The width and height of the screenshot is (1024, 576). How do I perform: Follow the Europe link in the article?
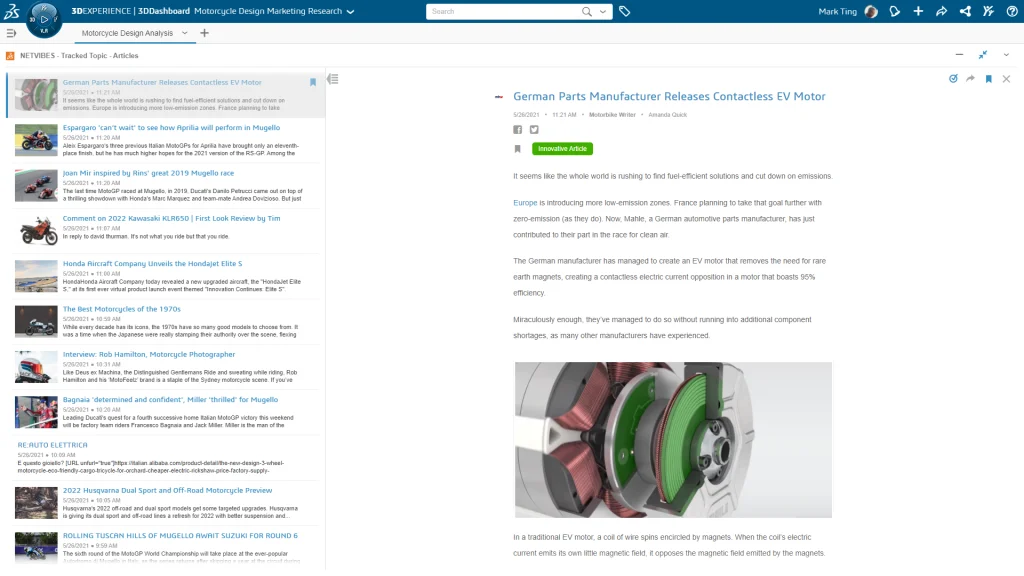(x=525, y=202)
